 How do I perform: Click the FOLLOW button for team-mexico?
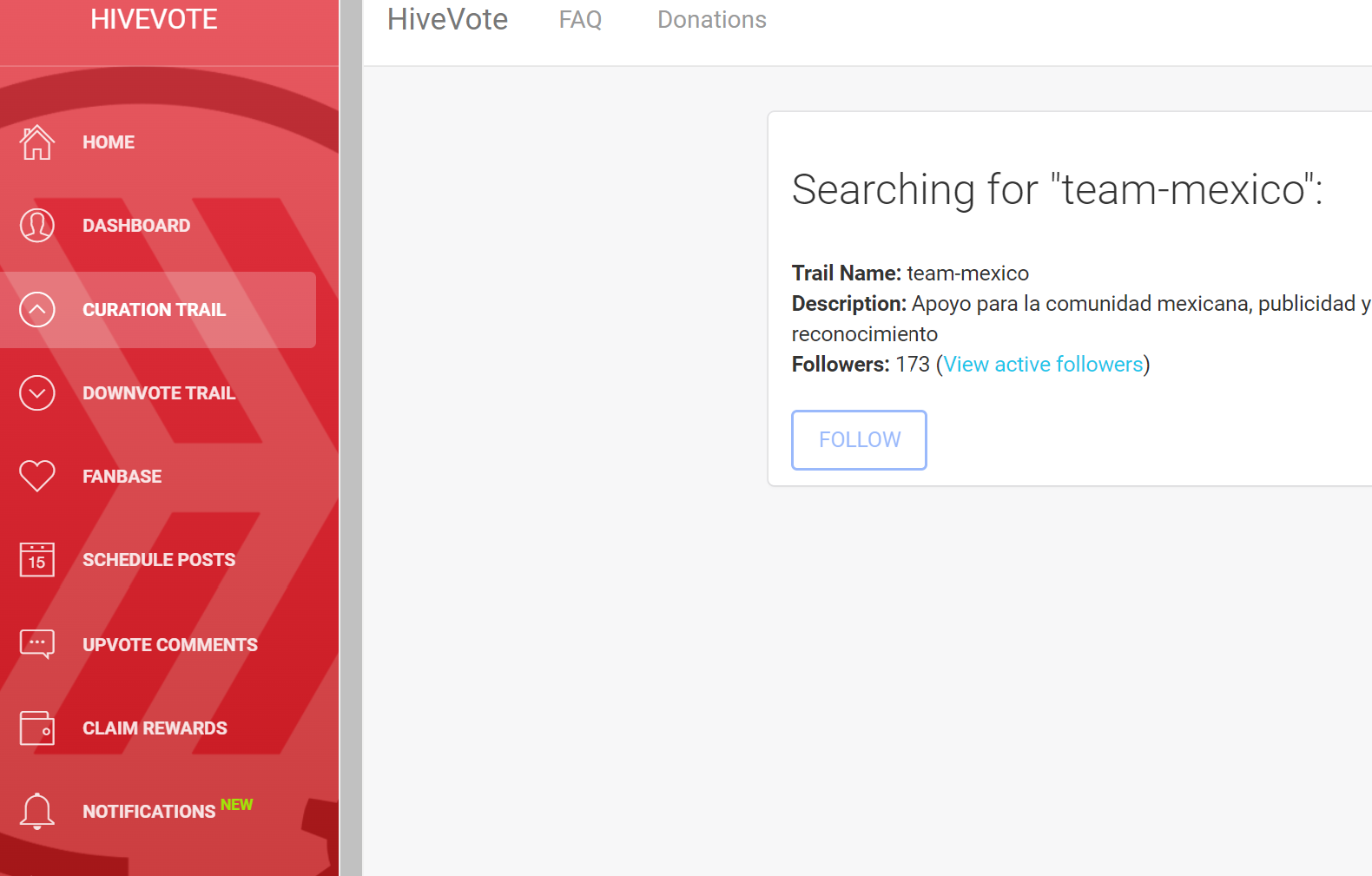pyautogui.click(x=859, y=440)
